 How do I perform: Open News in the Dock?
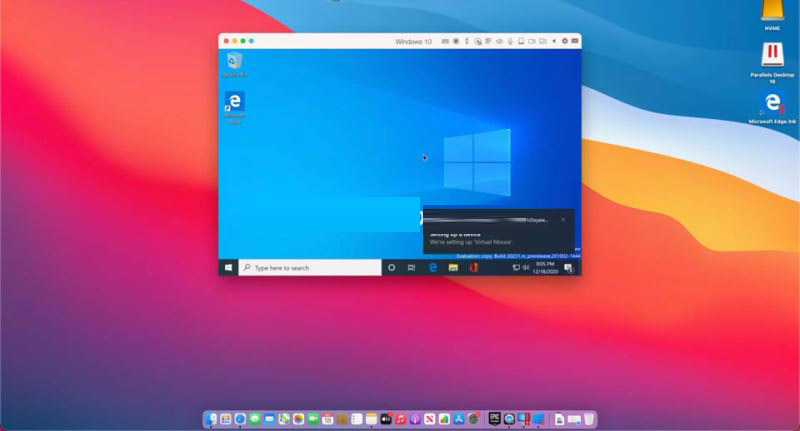pyautogui.click(x=430, y=419)
